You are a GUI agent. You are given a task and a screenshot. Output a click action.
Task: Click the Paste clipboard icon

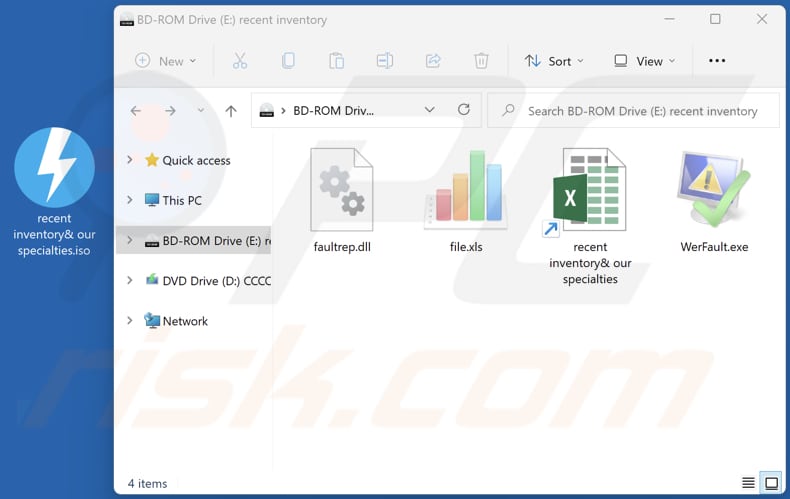click(x=337, y=61)
